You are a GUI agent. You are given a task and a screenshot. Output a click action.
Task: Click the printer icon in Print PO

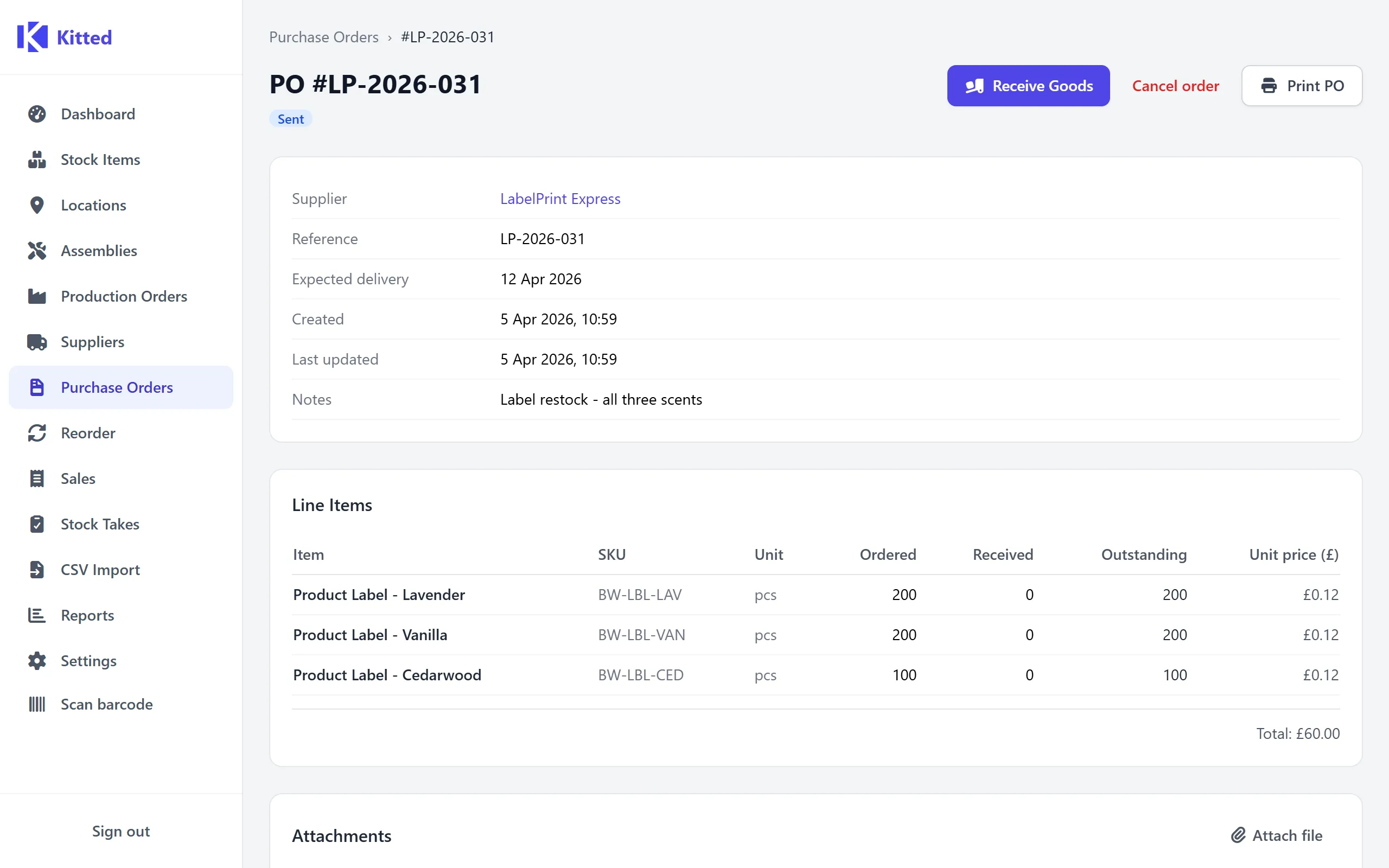pos(1269,86)
